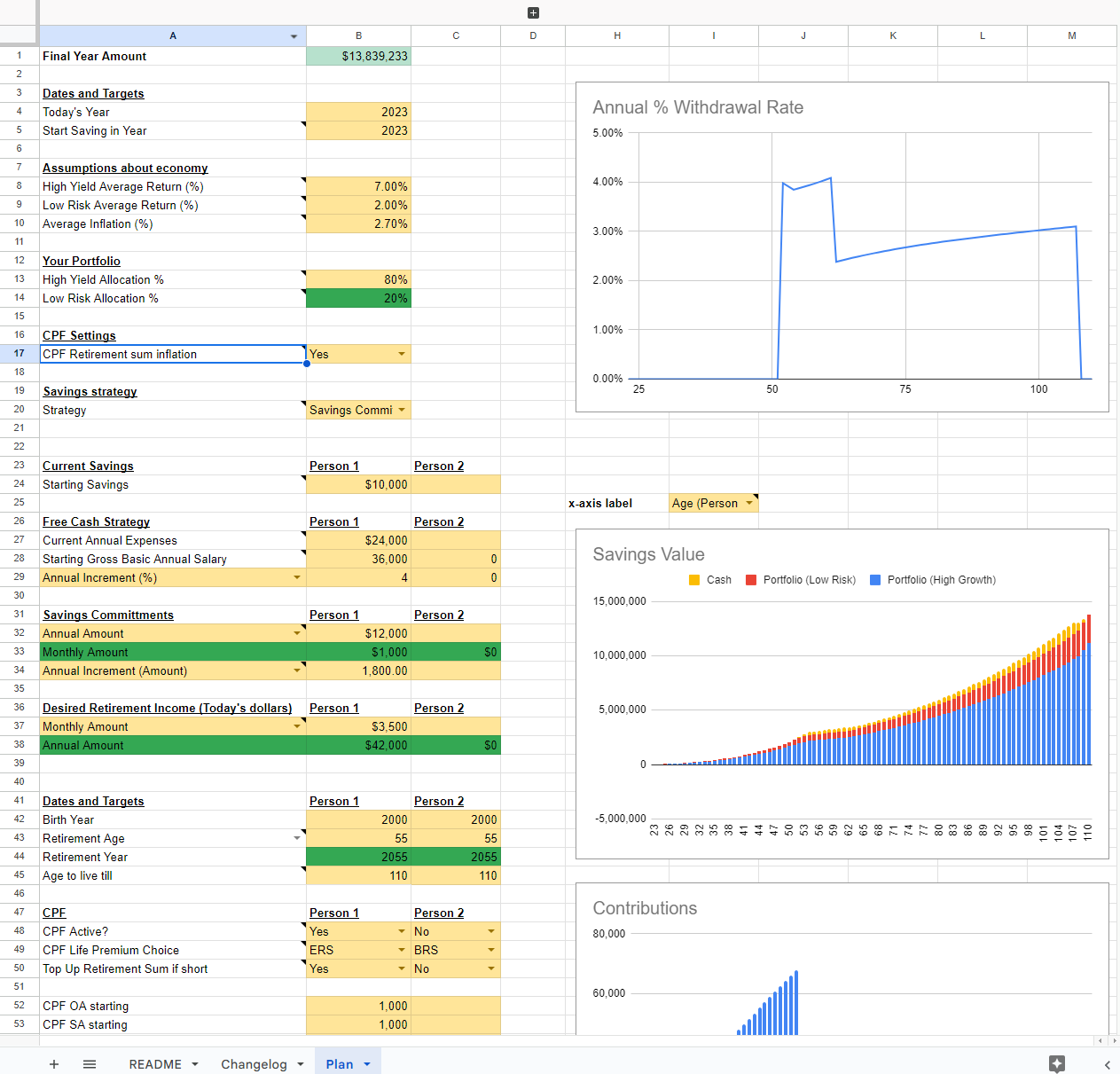
Task: Click Final Year Amount value $13,839,233
Action: (359, 56)
